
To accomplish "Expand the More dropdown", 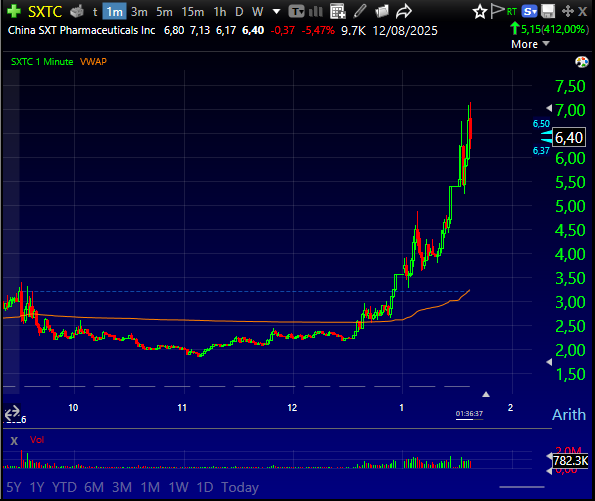I will click(x=530, y=44).
